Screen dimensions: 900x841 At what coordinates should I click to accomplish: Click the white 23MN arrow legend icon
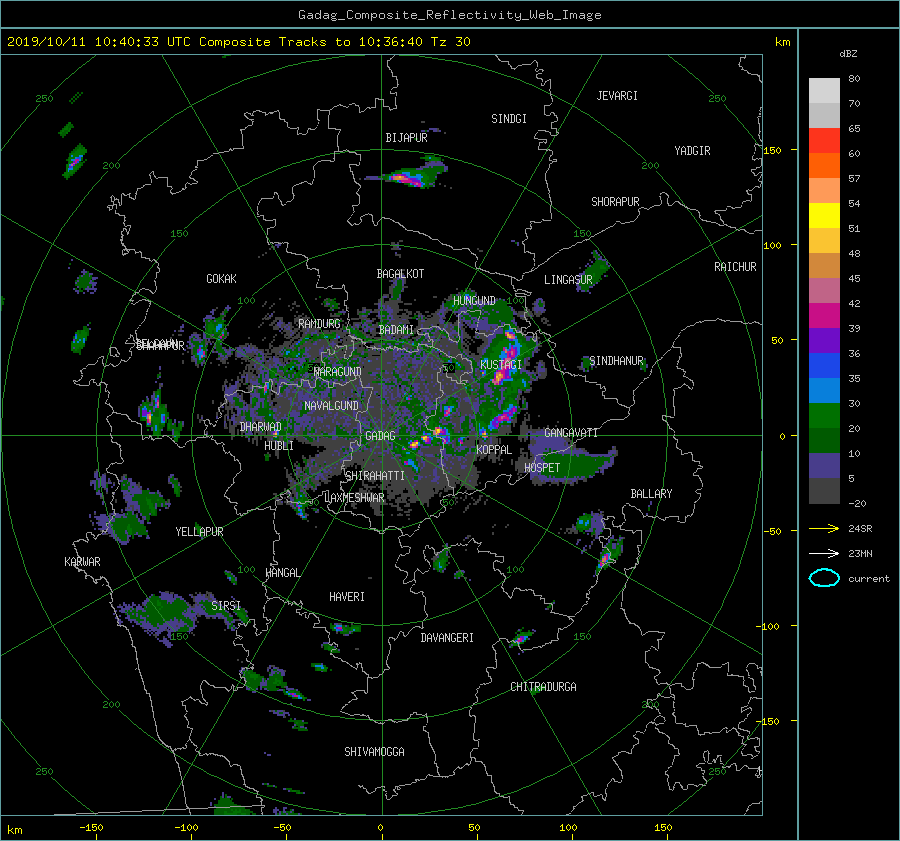pos(824,553)
